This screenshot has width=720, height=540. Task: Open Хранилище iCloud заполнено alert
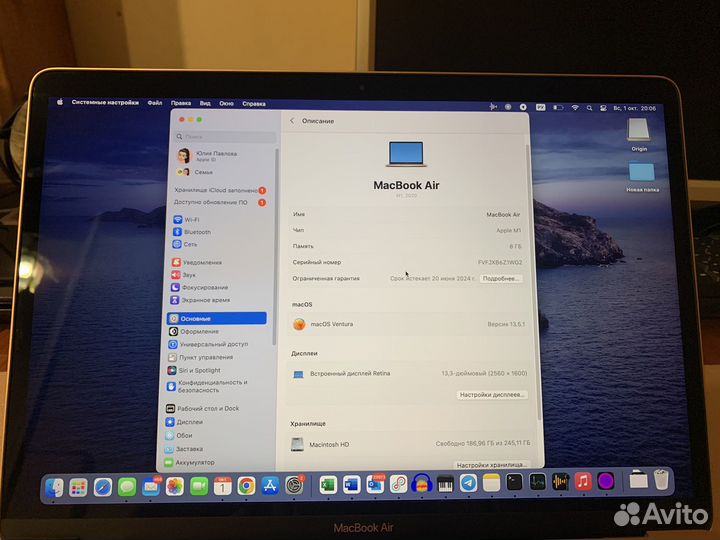tap(220, 190)
